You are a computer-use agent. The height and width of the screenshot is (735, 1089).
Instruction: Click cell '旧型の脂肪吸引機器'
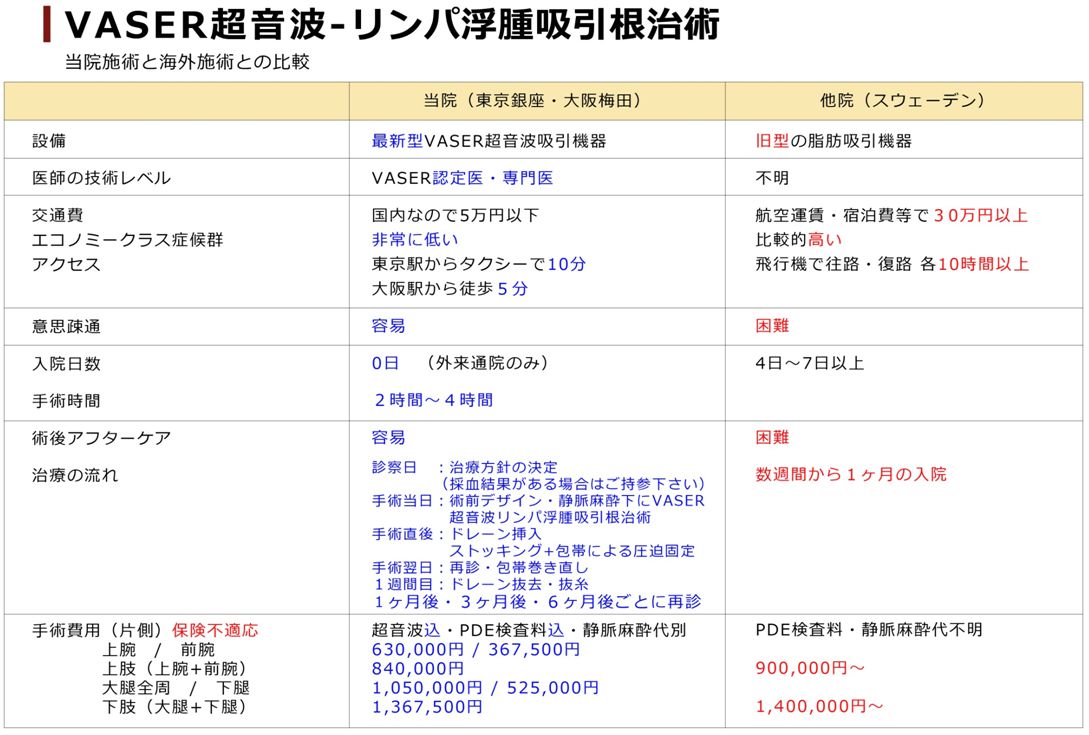click(x=833, y=141)
